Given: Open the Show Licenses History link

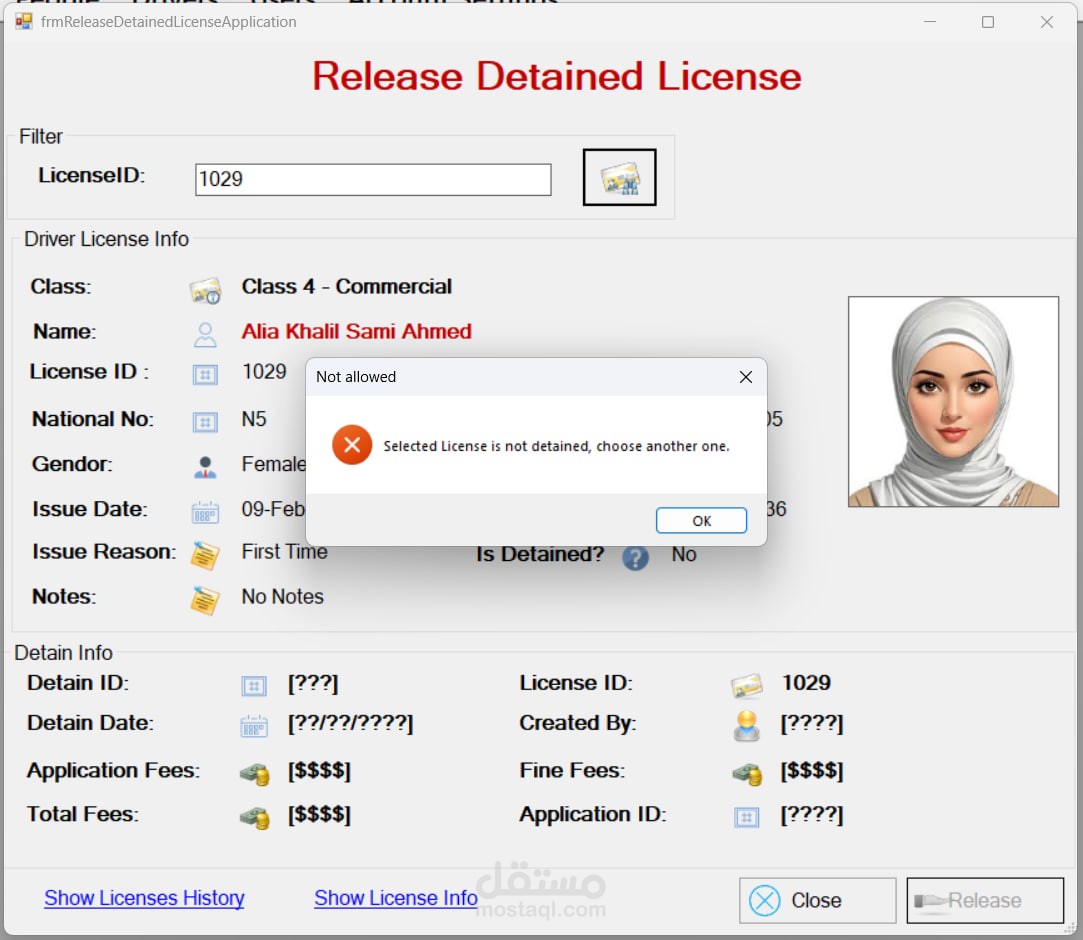Looking at the screenshot, I should 144,898.
